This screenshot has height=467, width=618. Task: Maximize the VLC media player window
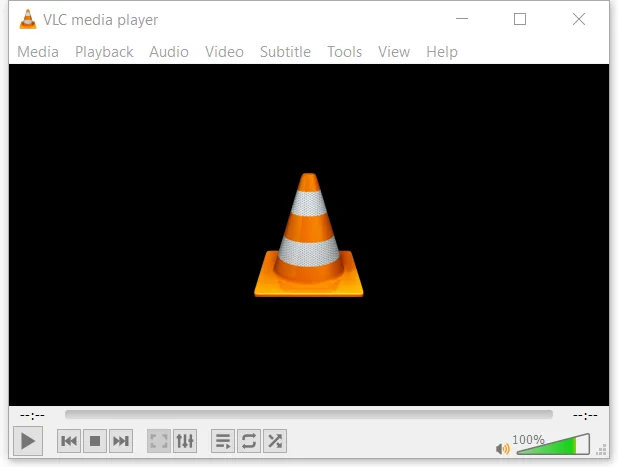pos(520,19)
